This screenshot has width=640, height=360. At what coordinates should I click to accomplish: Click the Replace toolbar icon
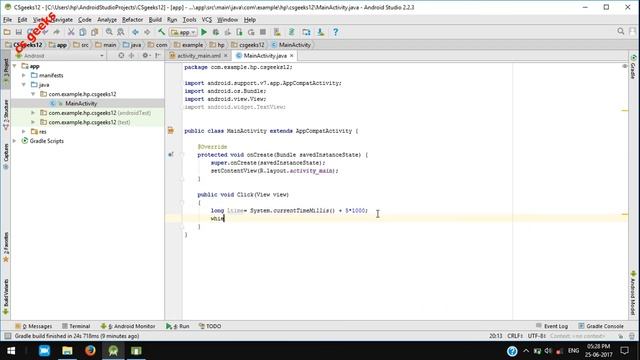pos(121,32)
